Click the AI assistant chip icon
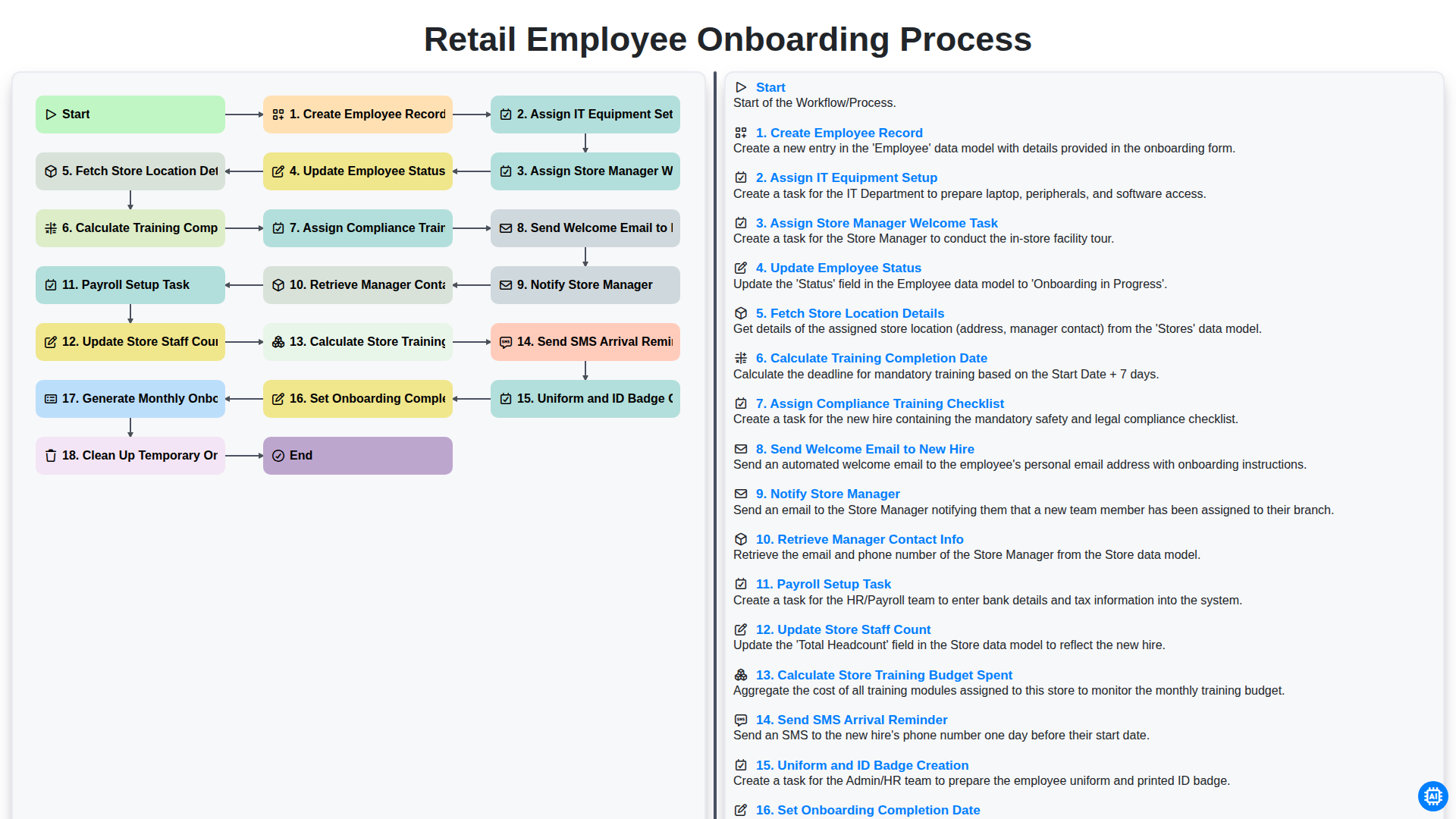 pos(1432,796)
